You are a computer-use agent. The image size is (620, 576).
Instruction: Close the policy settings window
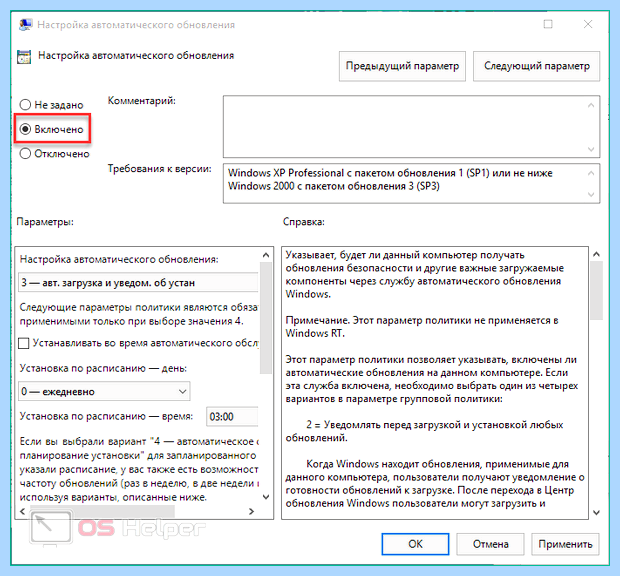[x=588, y=25]
